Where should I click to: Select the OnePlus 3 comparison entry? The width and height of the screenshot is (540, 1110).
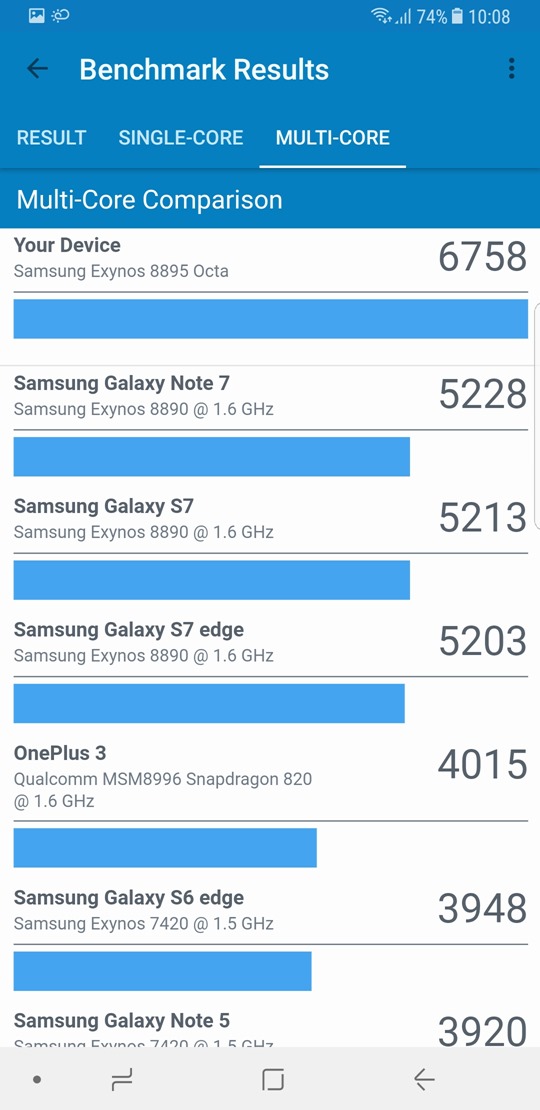pyautogui.click(x=270, y=777)
